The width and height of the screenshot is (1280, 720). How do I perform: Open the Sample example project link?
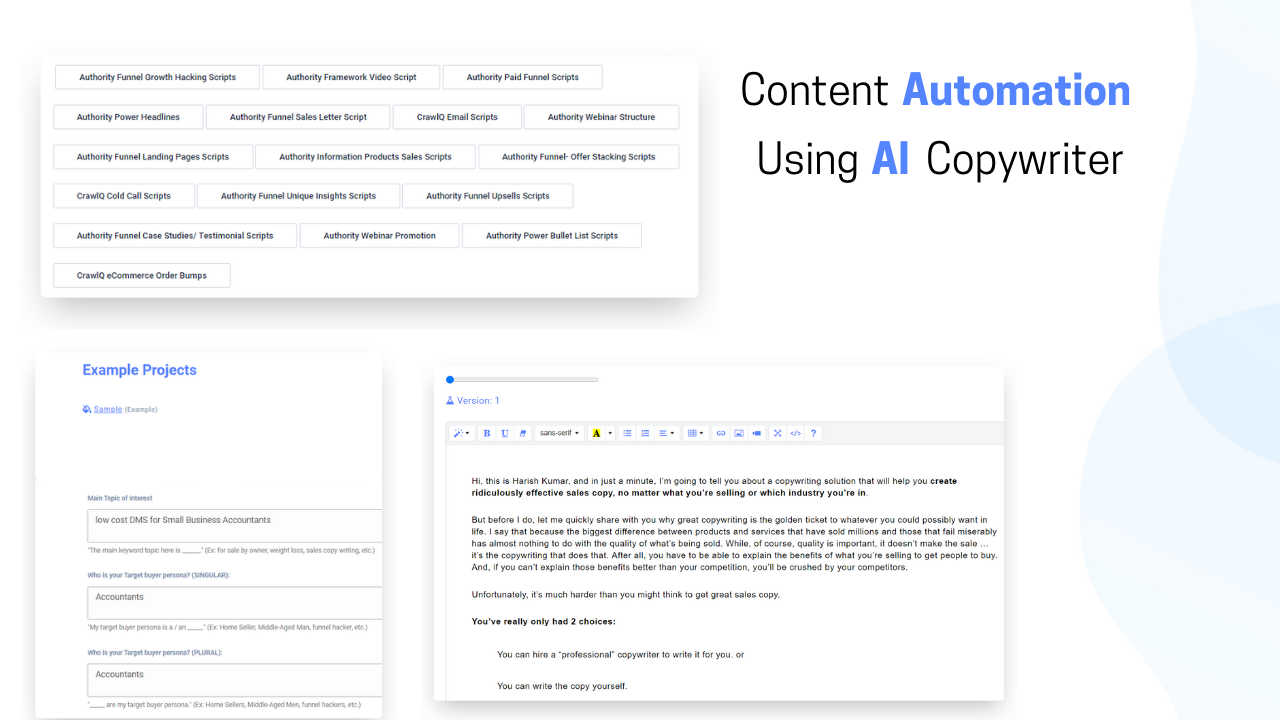point(108,409)
